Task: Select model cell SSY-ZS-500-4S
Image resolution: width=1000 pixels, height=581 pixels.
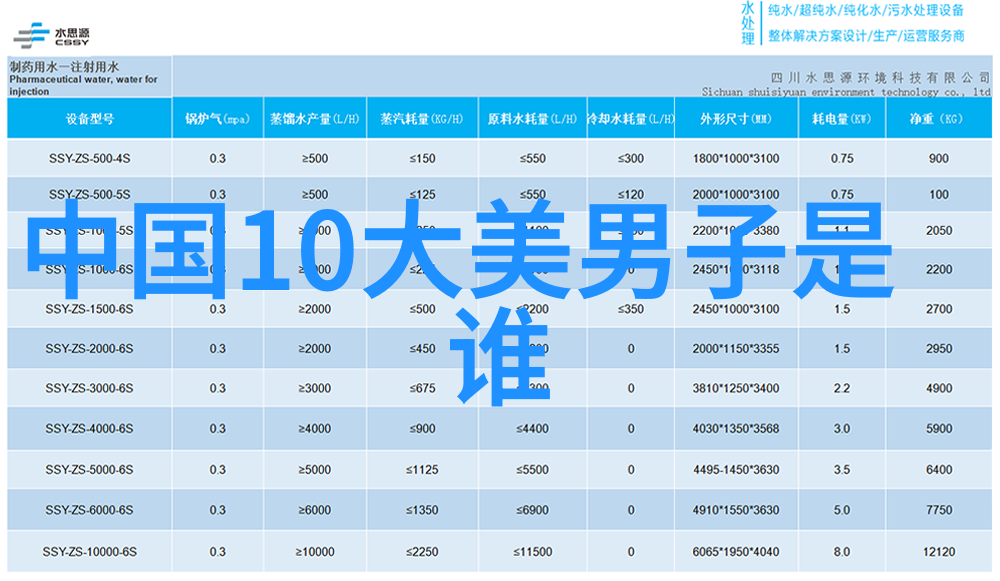Action: pyautogui.click(x=89, y=159)
